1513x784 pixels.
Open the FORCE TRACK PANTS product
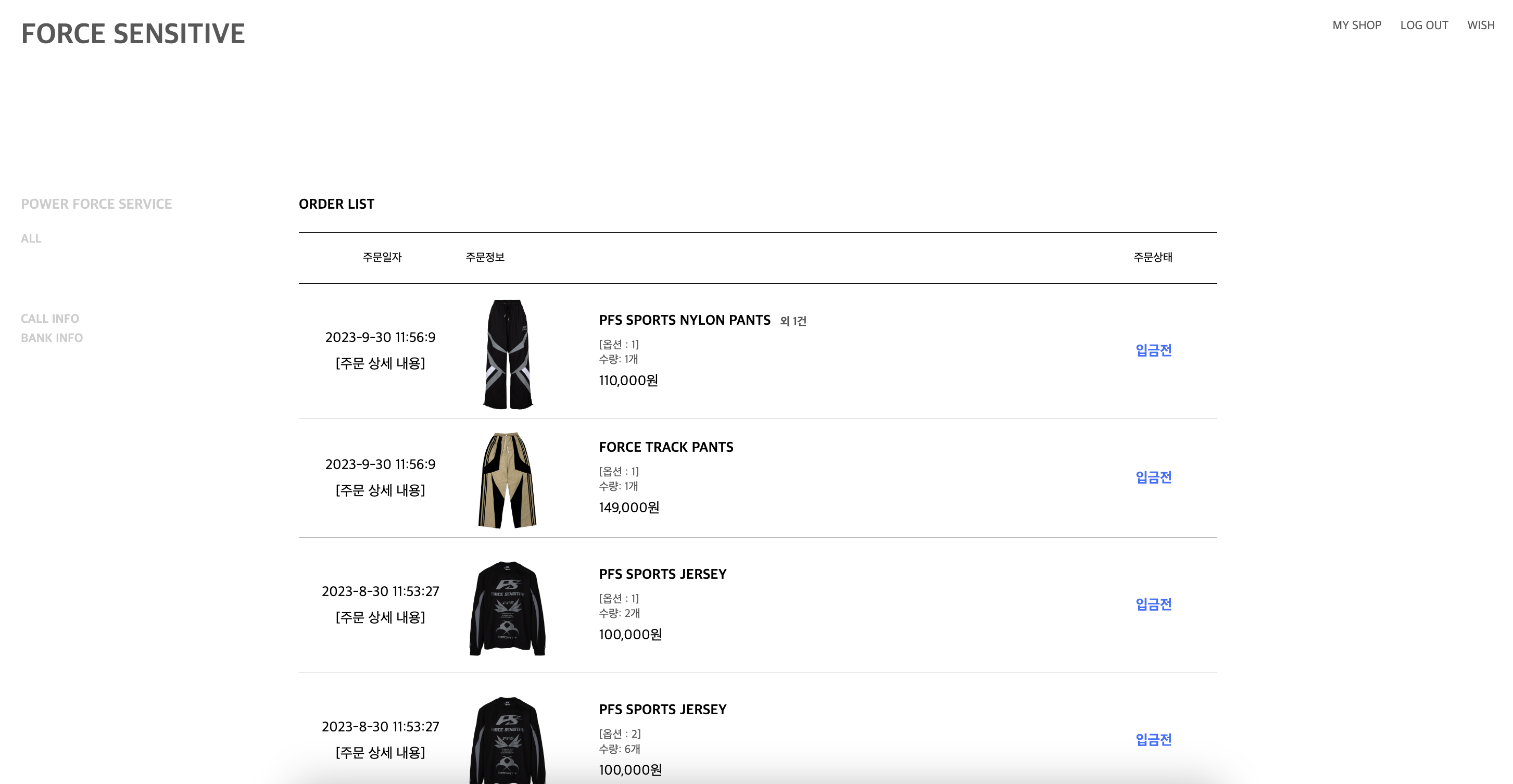click(x=666, y=447)
